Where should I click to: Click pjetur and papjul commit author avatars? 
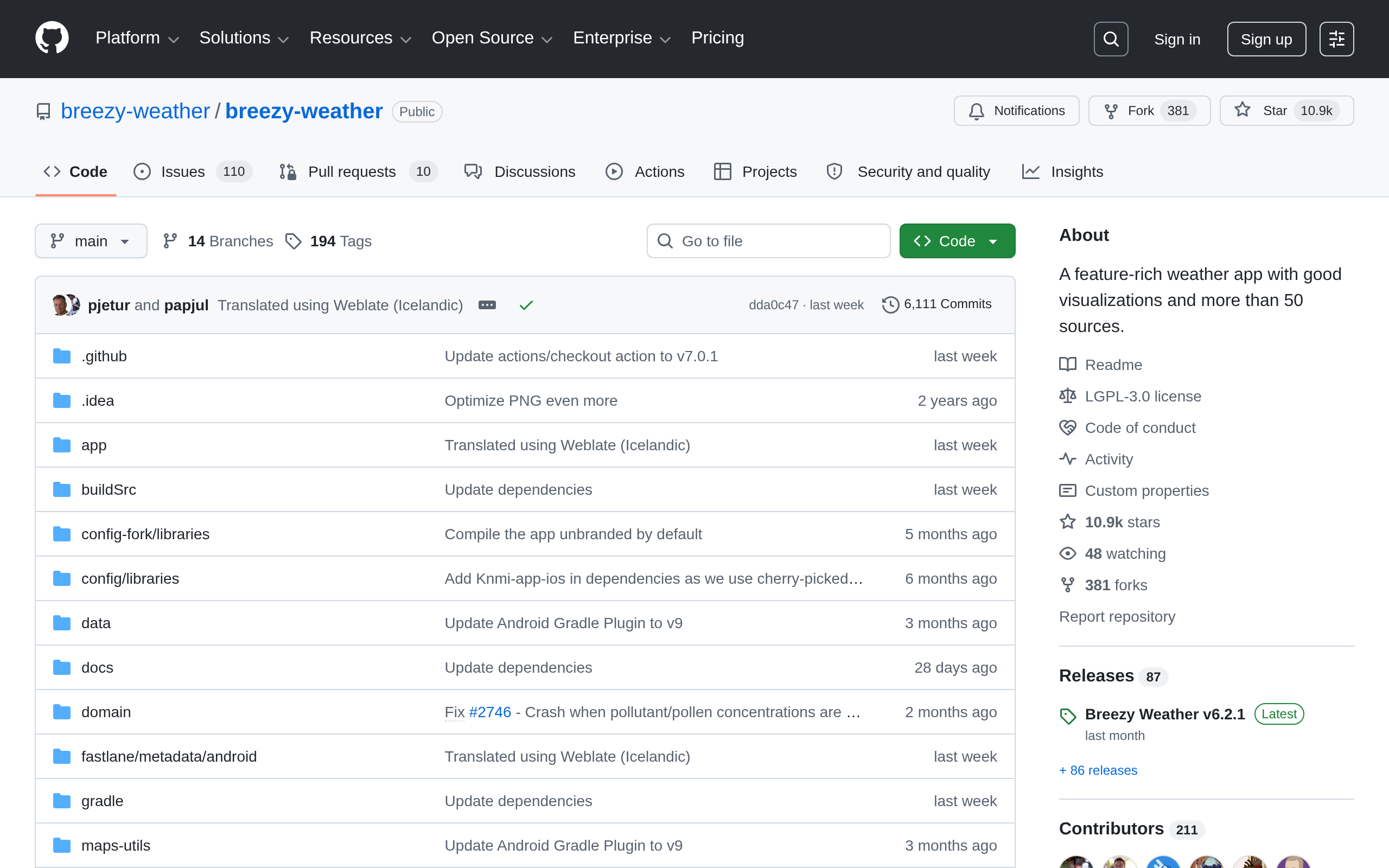point(66,305)
